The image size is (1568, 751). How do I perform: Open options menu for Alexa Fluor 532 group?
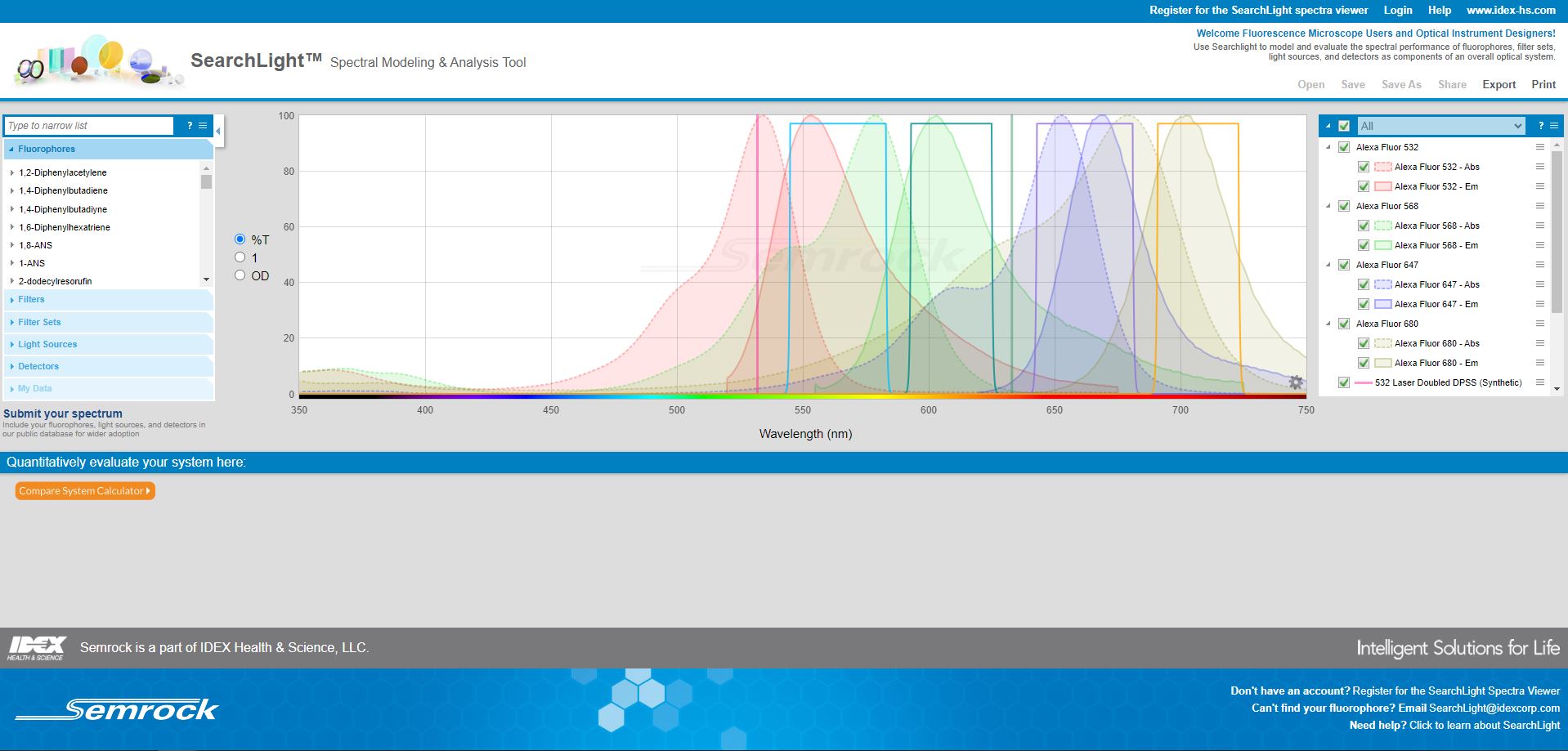point(1540,147)
